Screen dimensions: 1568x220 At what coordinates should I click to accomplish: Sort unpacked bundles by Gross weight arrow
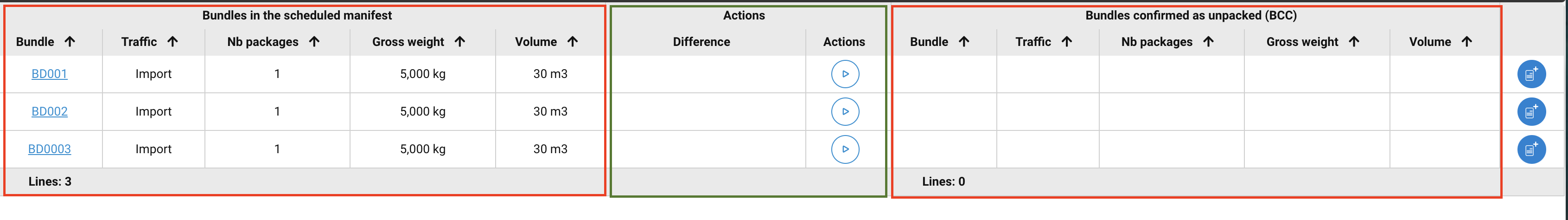coord(1354,41)
